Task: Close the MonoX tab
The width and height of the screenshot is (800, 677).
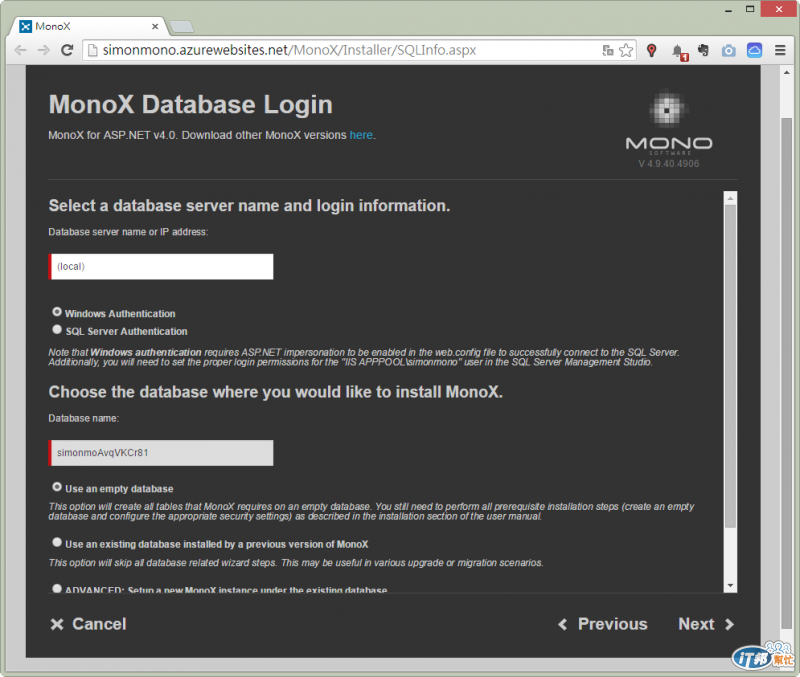Action: [155, 27]
